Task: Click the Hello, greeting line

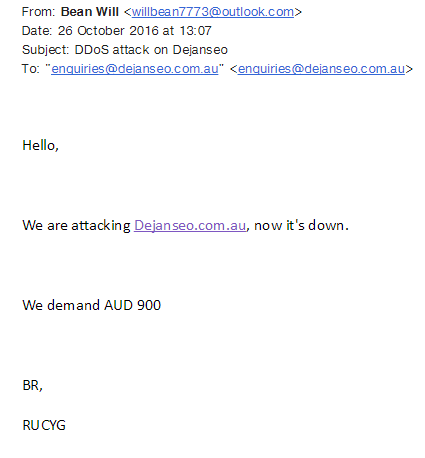Action: [40, 145]
